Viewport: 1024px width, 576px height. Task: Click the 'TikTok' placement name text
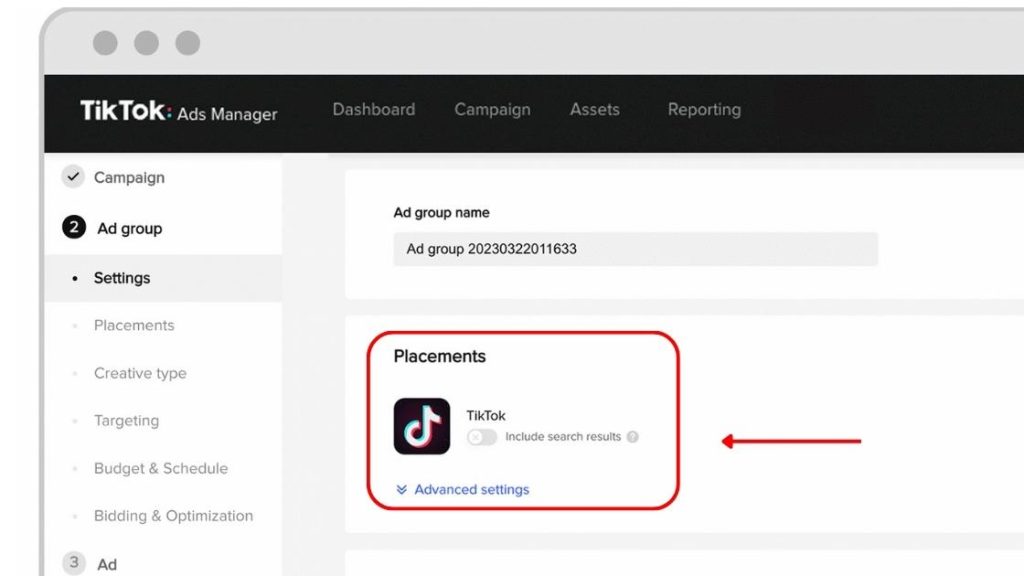[x=486, y=415]
